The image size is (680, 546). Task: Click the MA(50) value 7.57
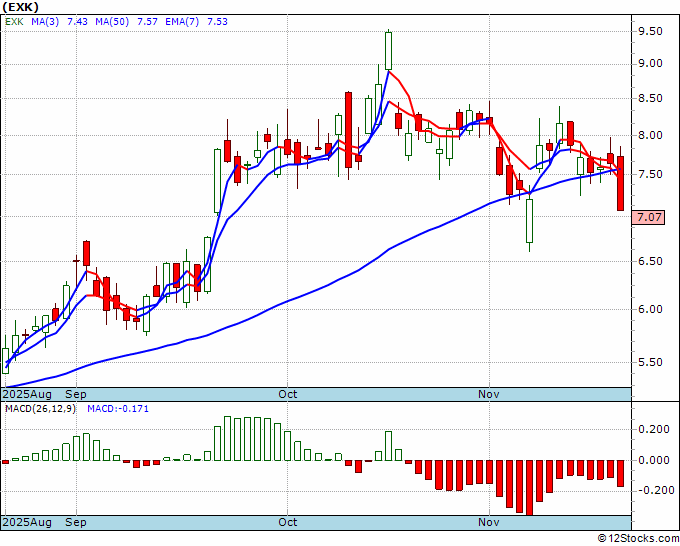tap(147, 22)
